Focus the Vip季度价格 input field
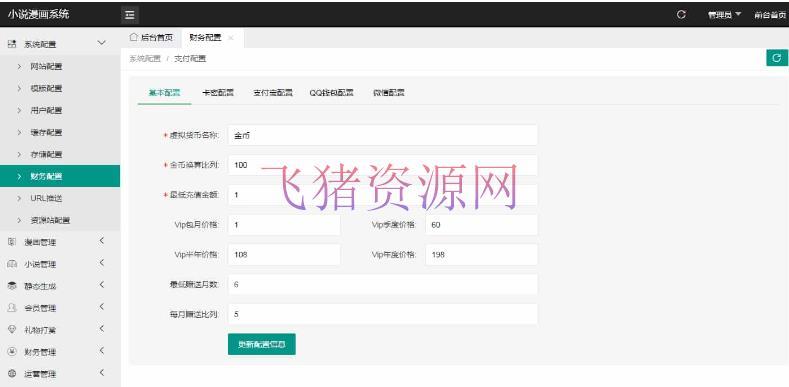Image resolution: width=789 pixels, height=387 pixels. 481,225
